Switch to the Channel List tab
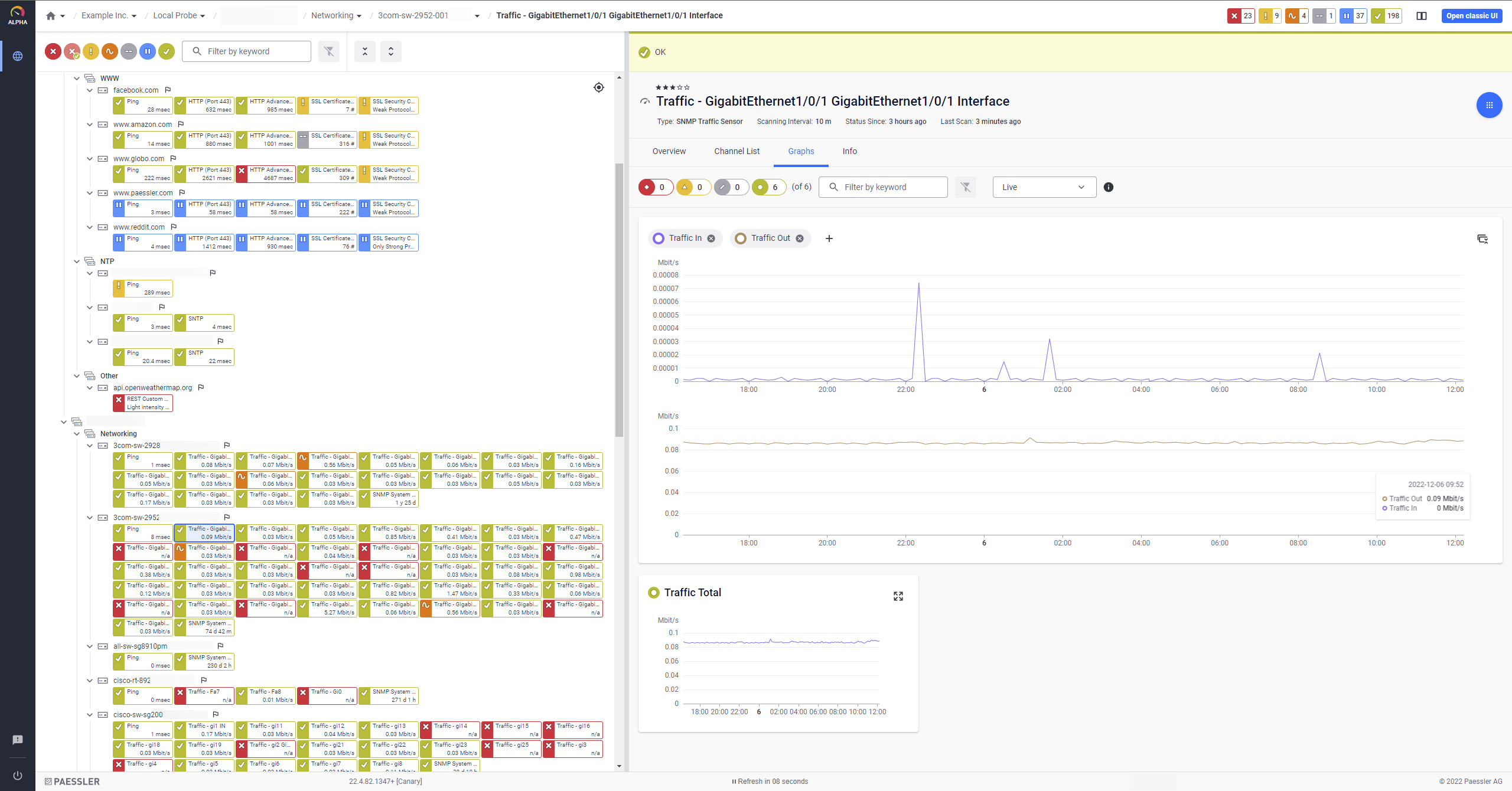This screenshot has height=791, width=1512. point(737,151)
